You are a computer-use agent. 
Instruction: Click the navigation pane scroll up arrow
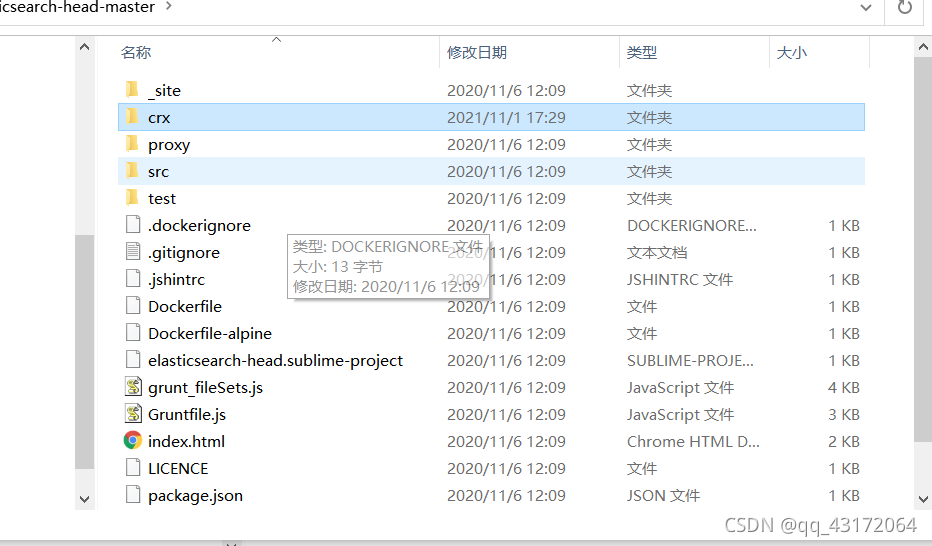click(x=84, y=47)
